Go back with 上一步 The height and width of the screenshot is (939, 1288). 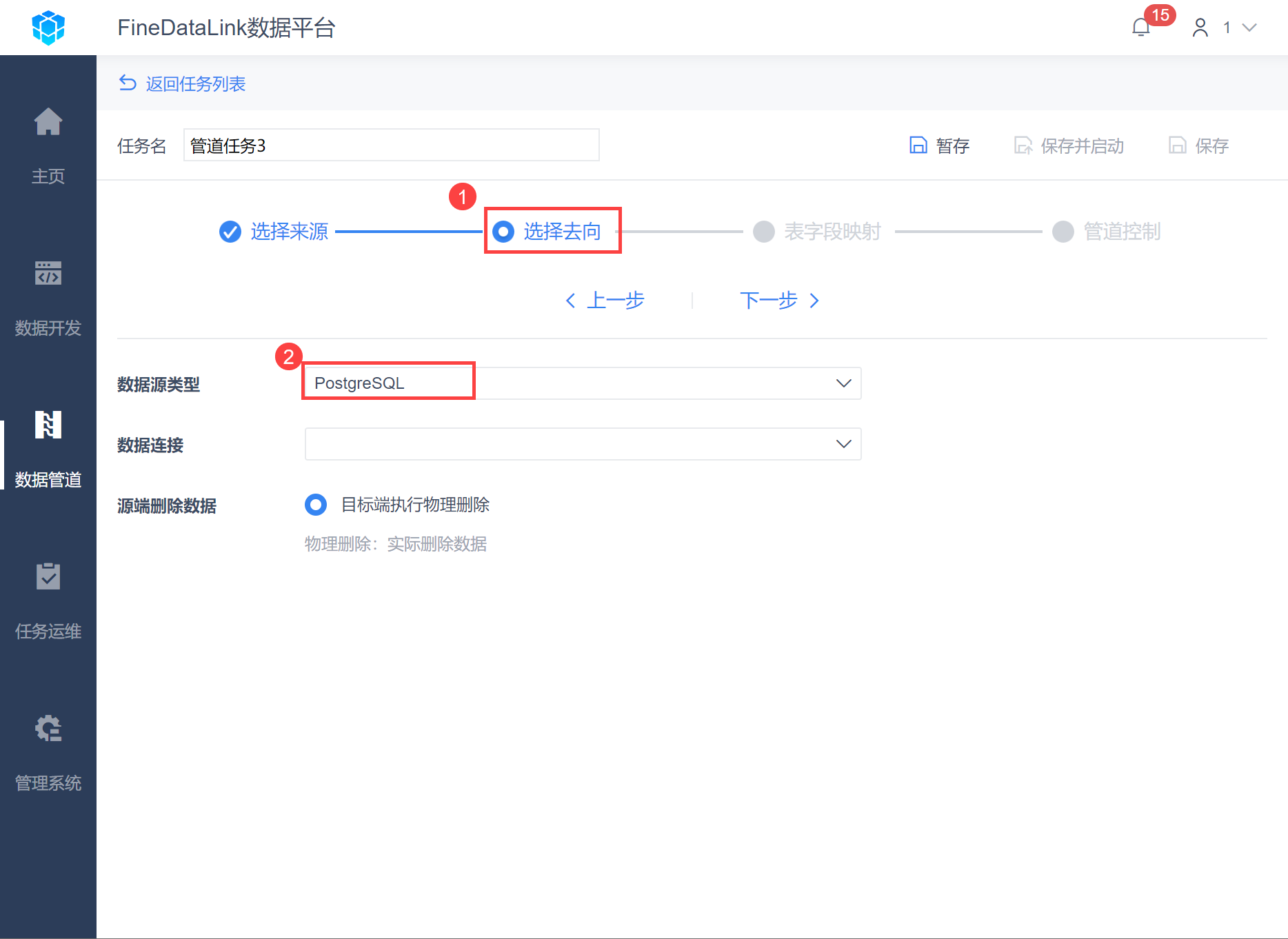pyautogui.click(x=605, y=301)
